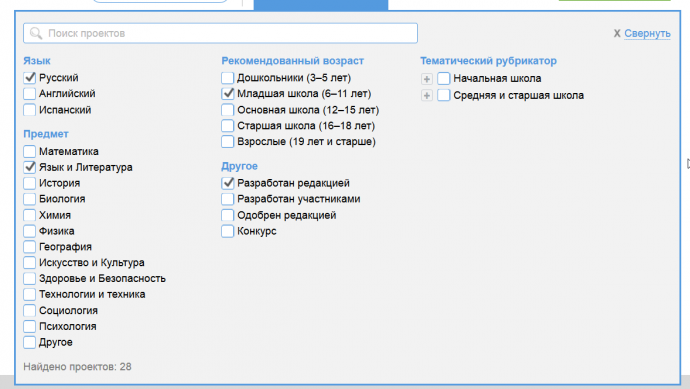Tick the География checkbox
The width and height of the screenshot is (690, 389).
coord(29,247)
